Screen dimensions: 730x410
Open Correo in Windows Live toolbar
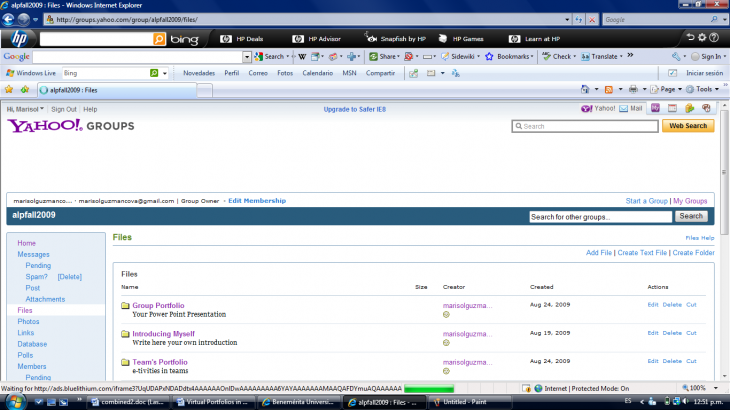(x=258, y=73)
